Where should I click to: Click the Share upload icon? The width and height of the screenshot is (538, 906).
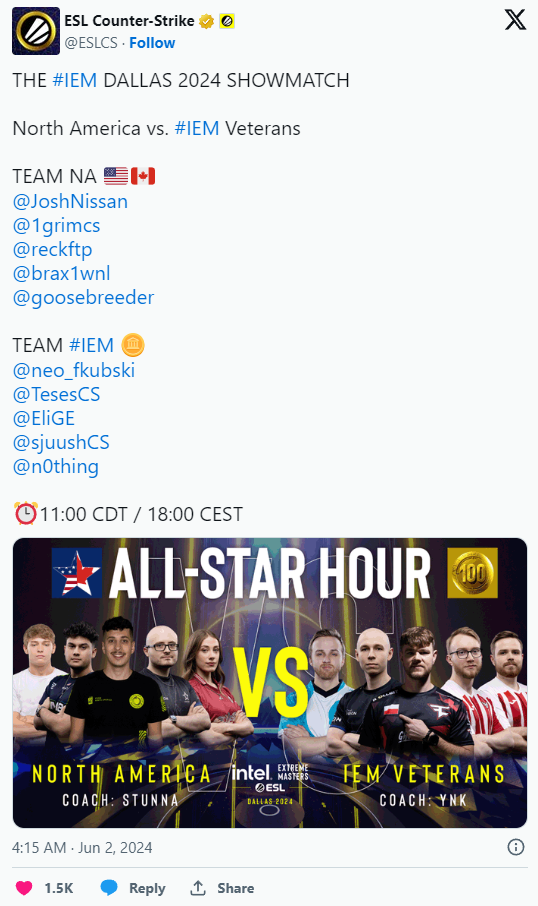click(x=198, y=888)
